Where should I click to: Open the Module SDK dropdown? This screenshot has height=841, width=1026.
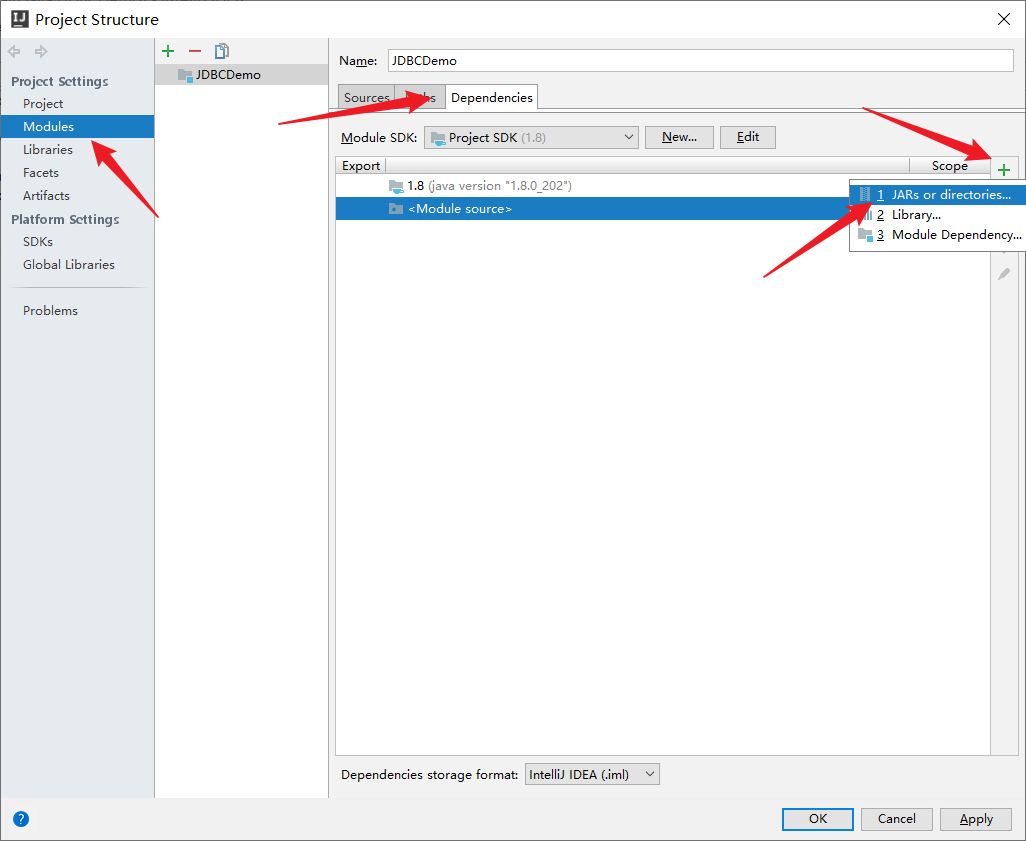coord(531,137)
